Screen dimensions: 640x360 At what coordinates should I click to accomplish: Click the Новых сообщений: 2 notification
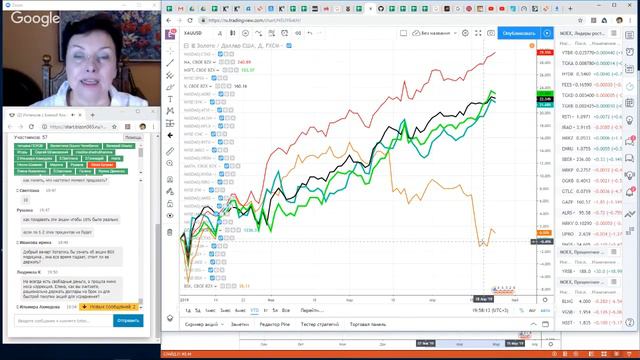click(109, 307)
